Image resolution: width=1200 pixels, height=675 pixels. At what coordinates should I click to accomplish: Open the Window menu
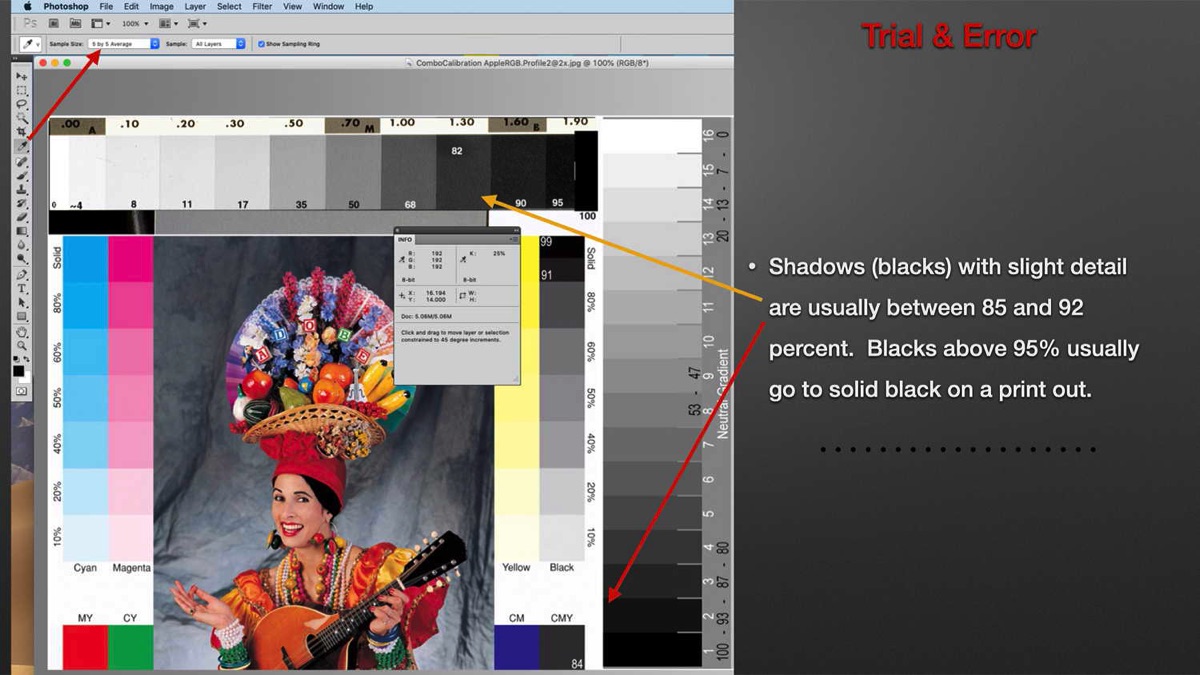tap(328, 6)
